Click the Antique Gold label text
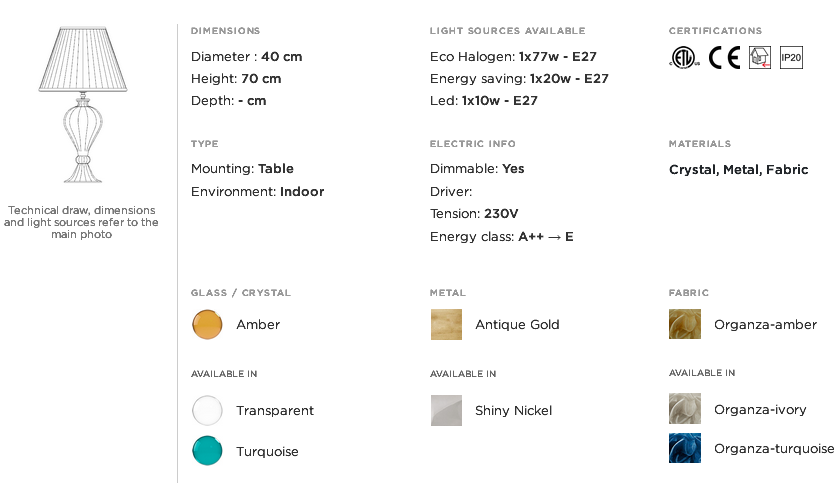 click(x=517, y=324)
